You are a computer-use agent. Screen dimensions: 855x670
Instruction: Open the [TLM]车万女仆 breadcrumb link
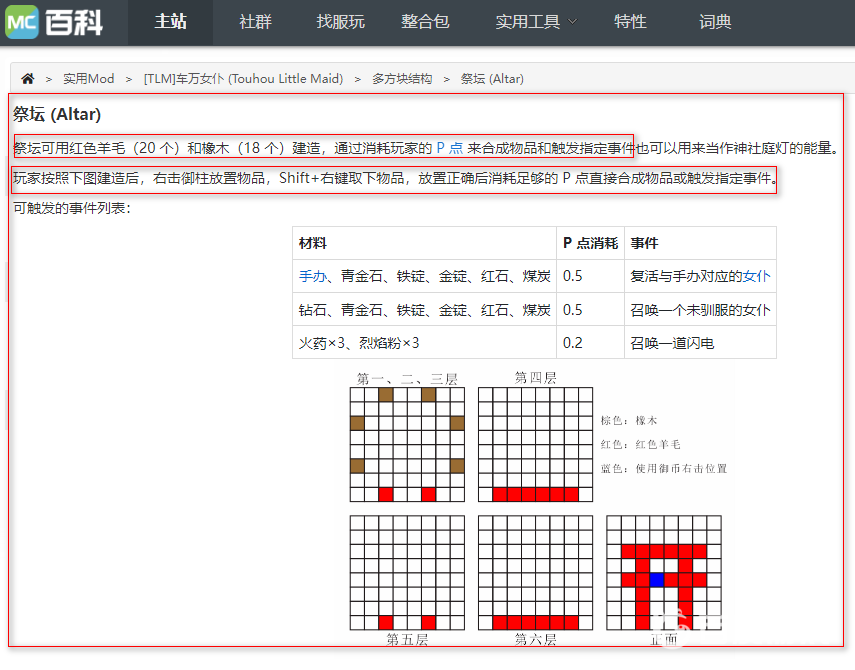point(243,79)
